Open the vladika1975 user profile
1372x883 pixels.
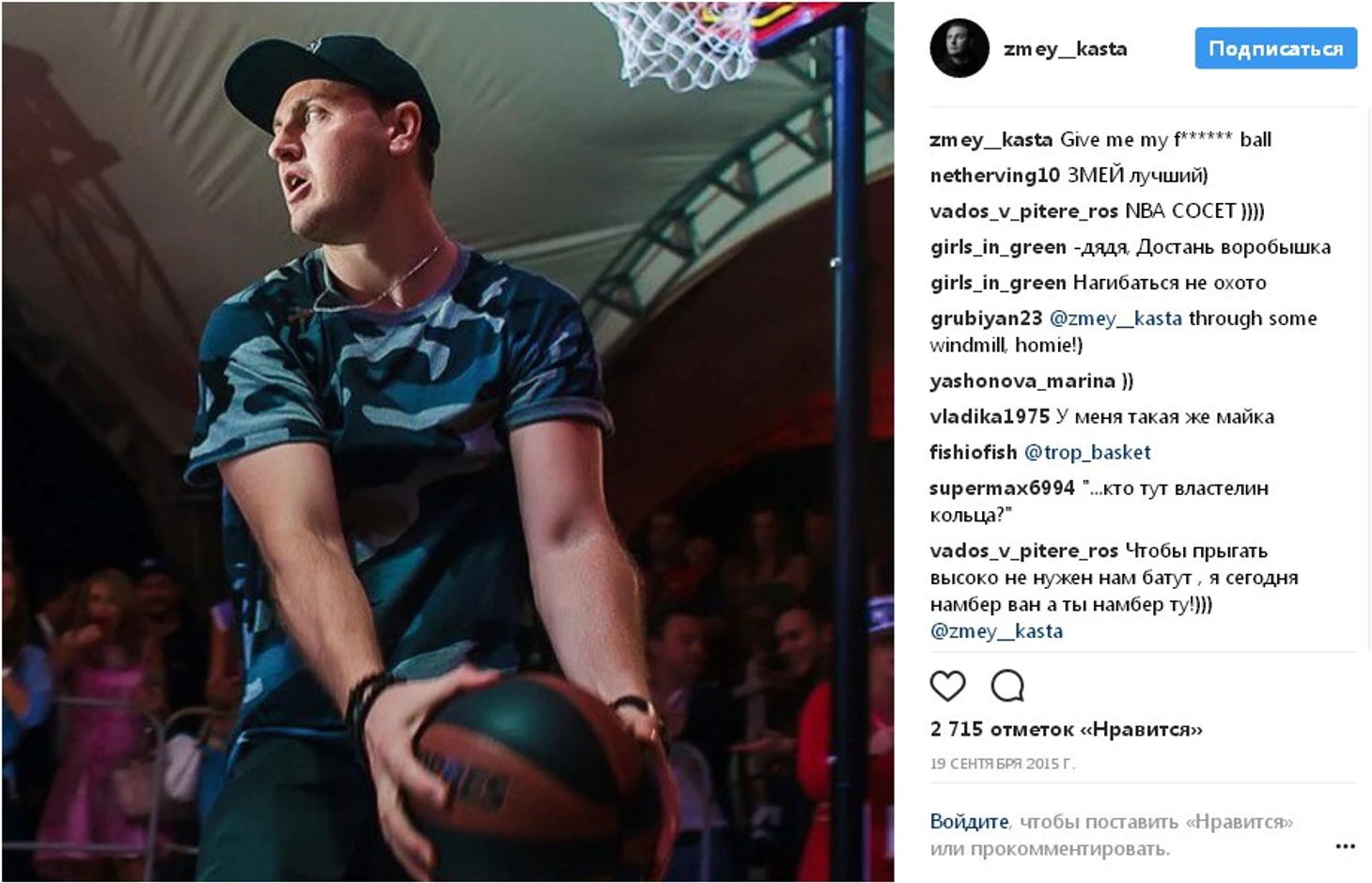tap(990, 417)
